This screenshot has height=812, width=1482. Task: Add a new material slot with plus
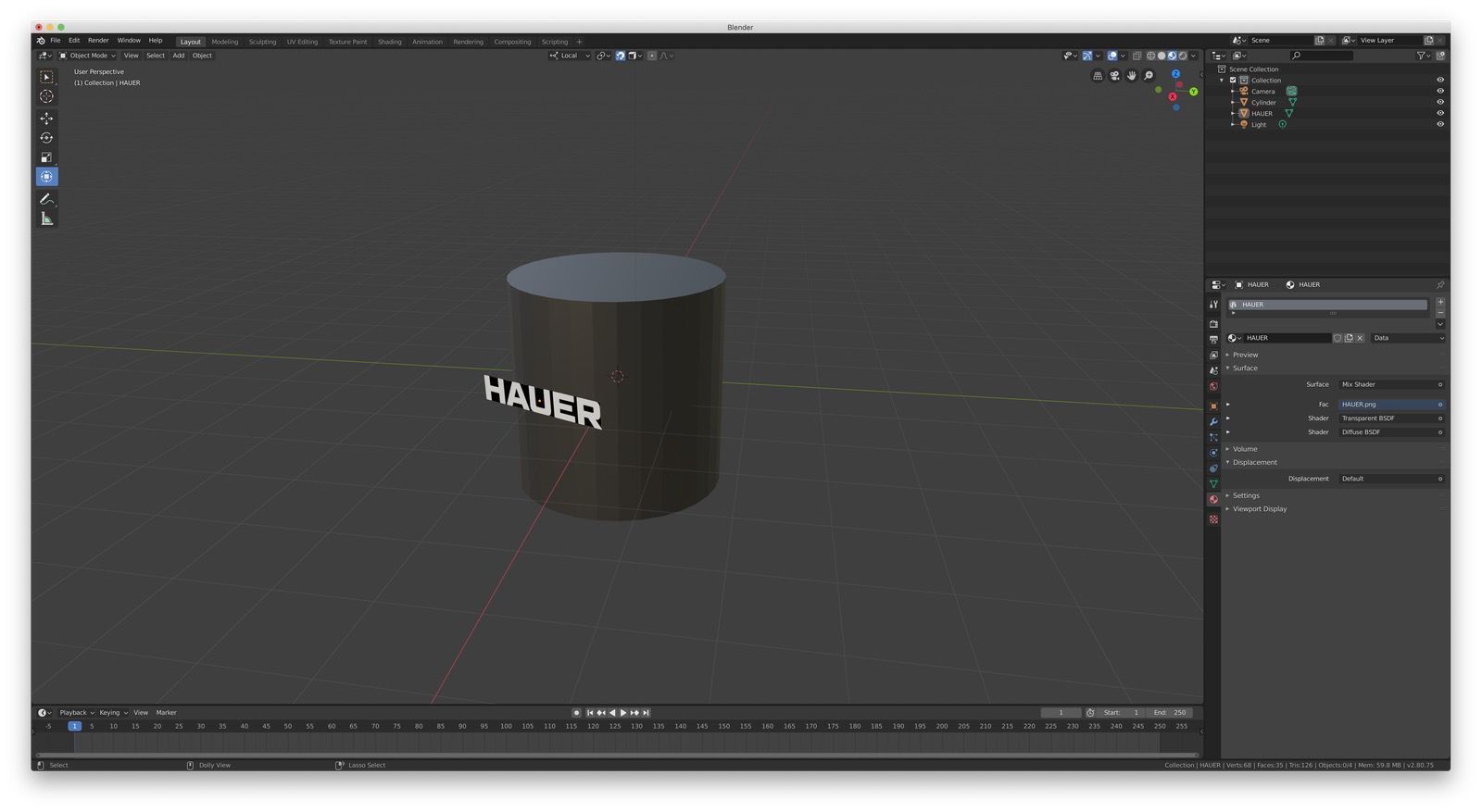[x=1440, y=302]
